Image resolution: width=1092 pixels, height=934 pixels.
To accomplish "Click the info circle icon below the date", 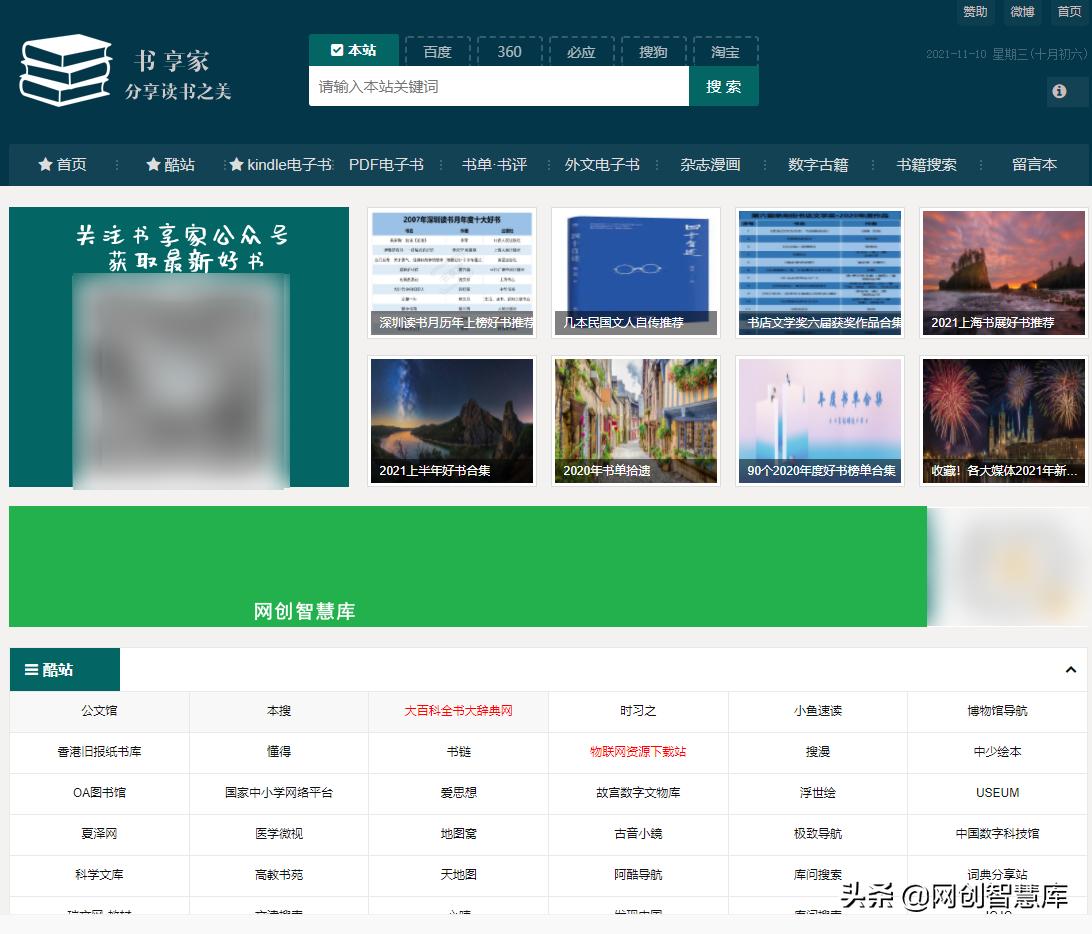I will click(x=1058, y=91).
